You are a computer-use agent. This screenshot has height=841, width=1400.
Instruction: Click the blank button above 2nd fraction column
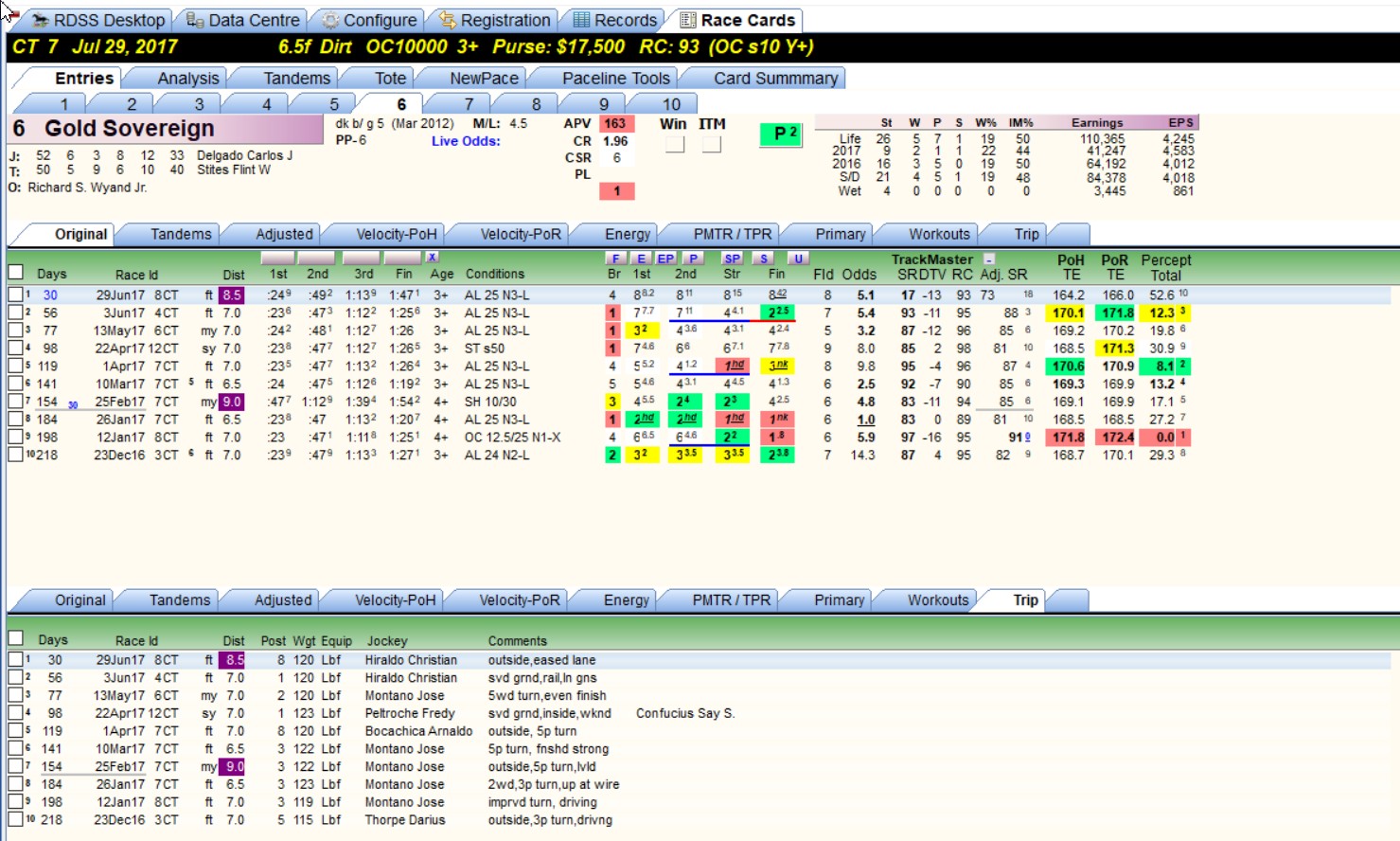pyautogui.click(x=317, y=258)
